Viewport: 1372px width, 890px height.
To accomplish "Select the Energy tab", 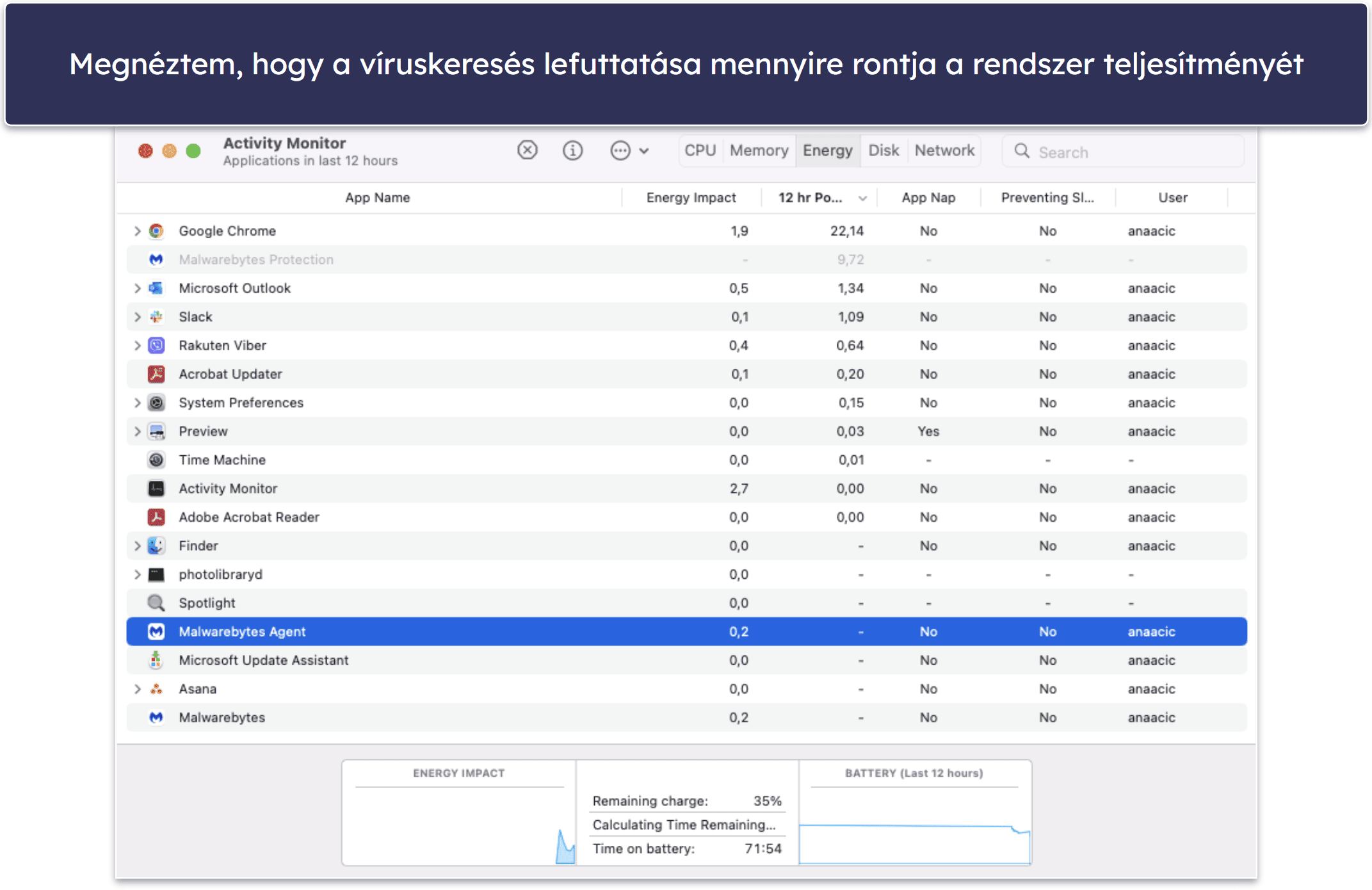I will coord(828,150).
